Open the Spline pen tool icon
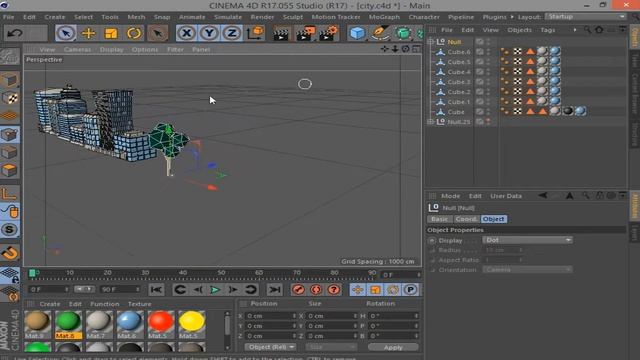This screenshot has height=360, width=640. click(x=380, y=33)
